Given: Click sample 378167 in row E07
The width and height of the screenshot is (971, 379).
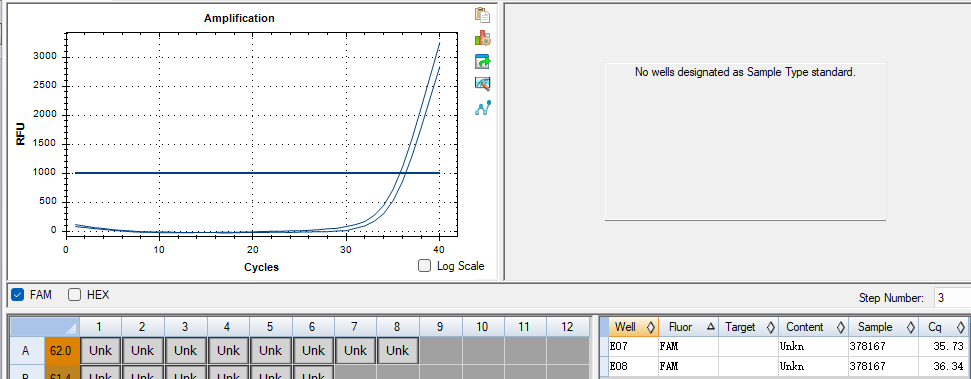Looking at the screenshot, I should pos(884,347).
